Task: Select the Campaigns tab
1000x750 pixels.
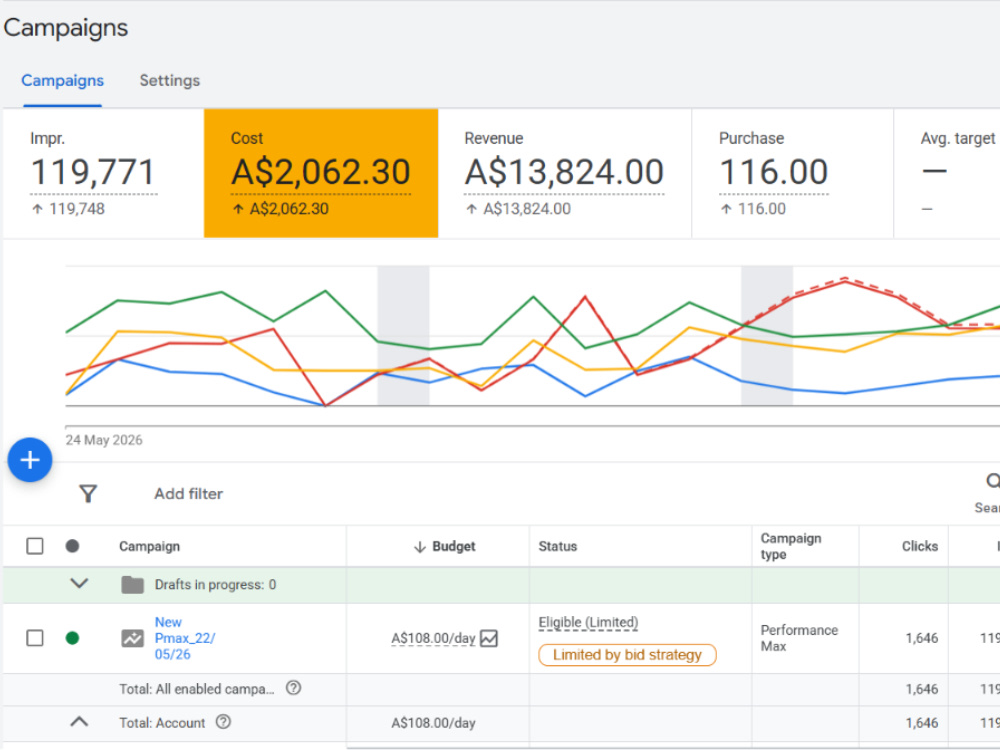Action: [x=62, y=81]
